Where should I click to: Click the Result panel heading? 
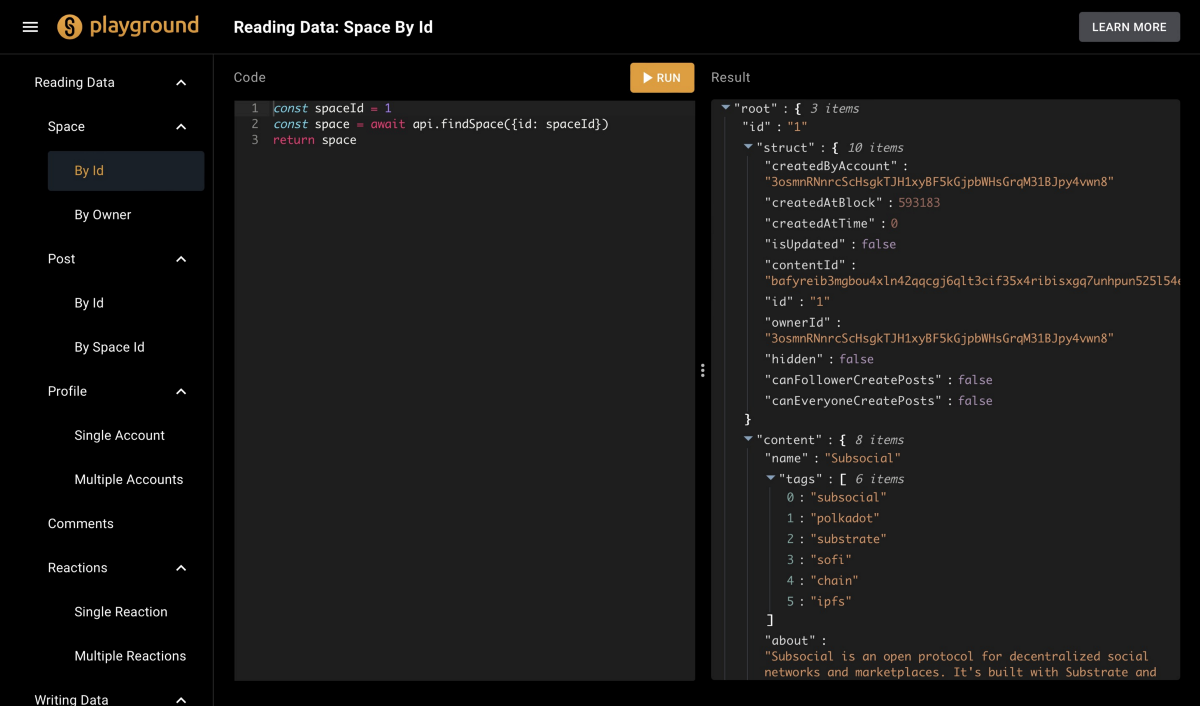(x=730, y=77)
